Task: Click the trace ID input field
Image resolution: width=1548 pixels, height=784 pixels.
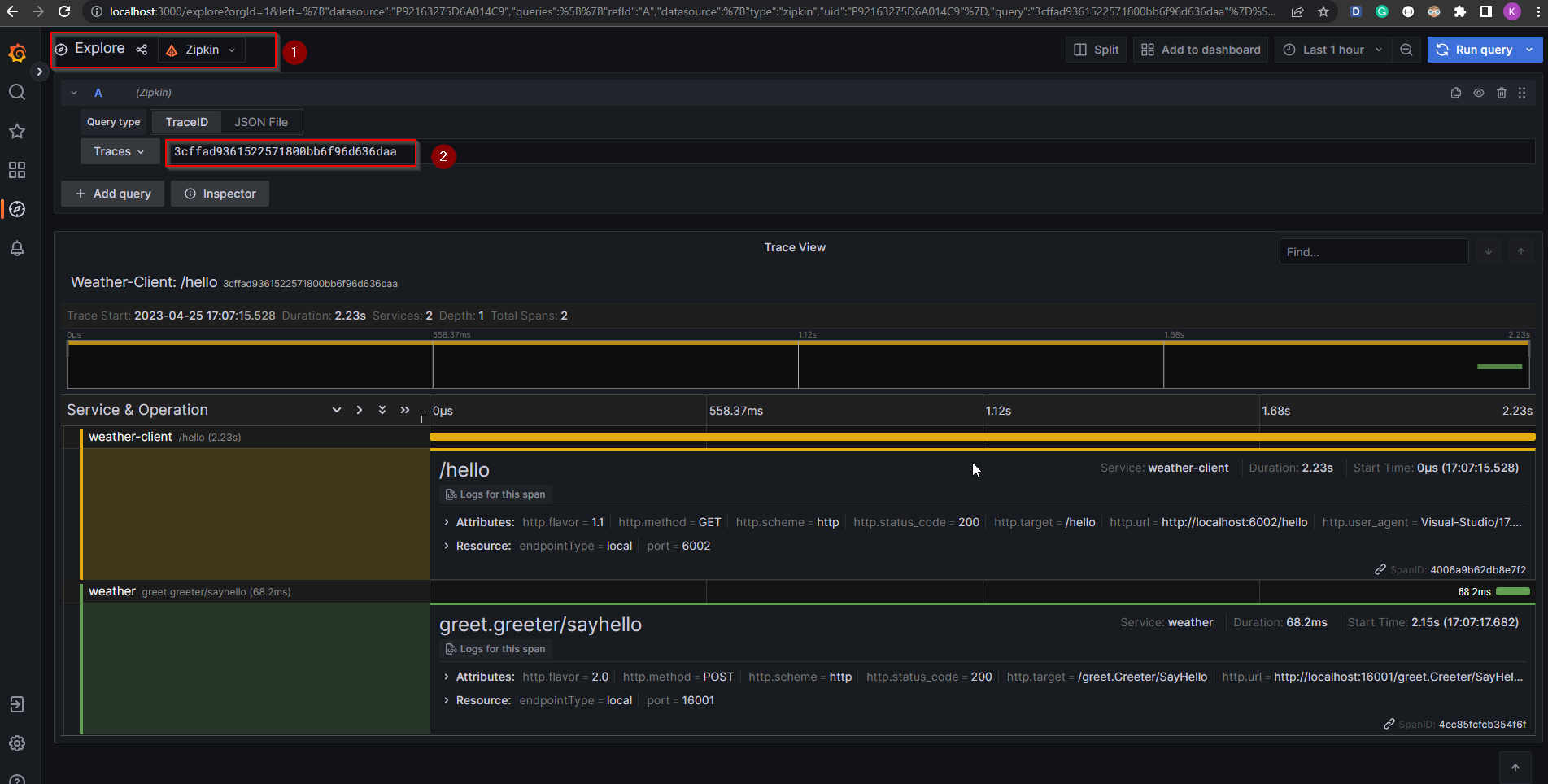Action: click(850, 152)
